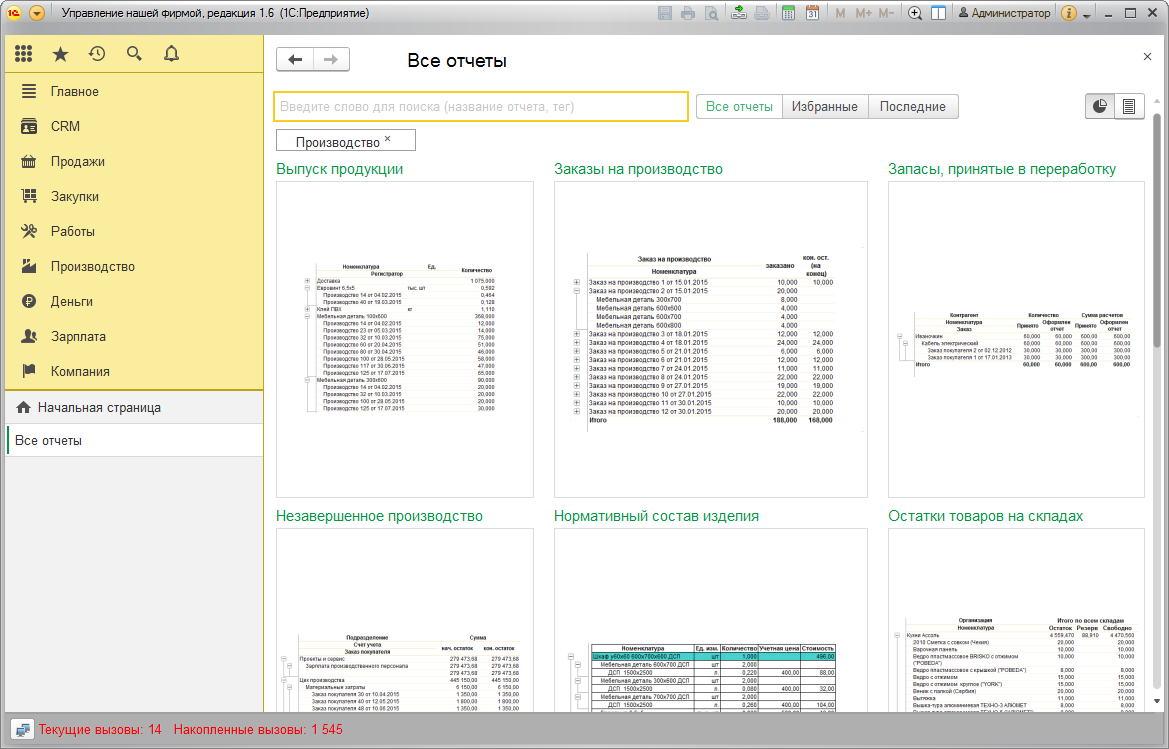Open notifications bell icon

tap(171, 54)
